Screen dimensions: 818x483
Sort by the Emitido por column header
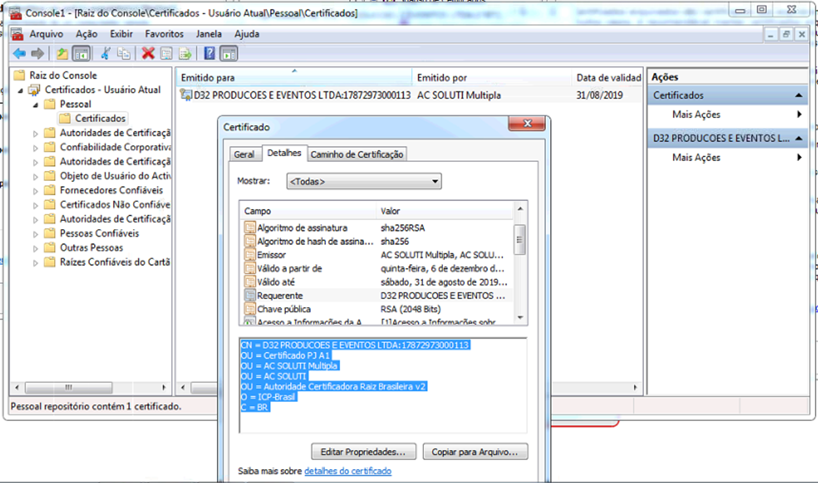pos(491,78)
